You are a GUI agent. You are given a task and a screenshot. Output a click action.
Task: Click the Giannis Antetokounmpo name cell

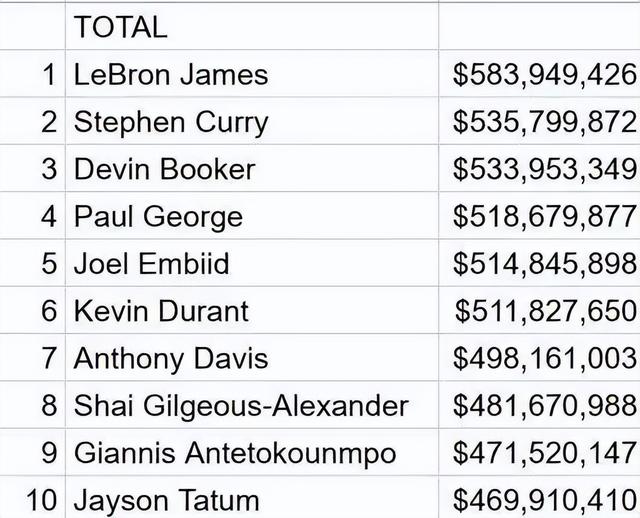[252, 452]
